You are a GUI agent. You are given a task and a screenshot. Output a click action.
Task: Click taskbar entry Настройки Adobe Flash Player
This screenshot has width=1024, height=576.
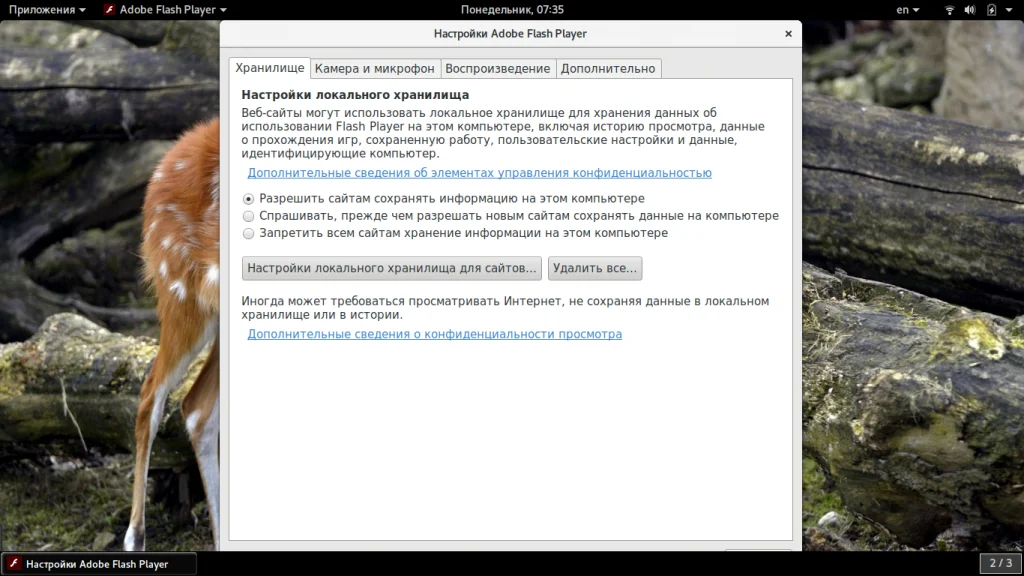pos(99,564)
